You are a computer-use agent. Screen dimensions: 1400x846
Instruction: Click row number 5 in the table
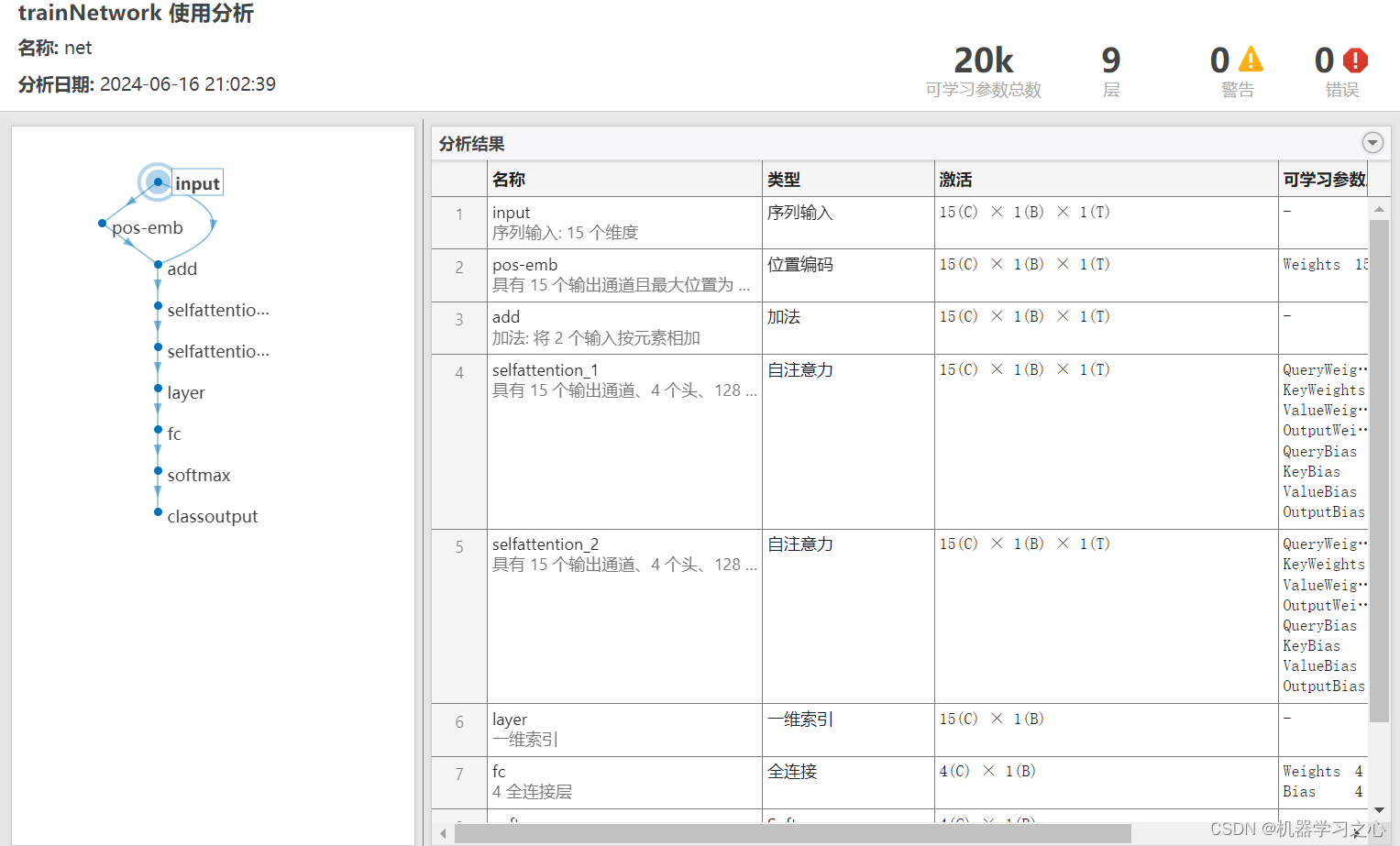(459, 546)
